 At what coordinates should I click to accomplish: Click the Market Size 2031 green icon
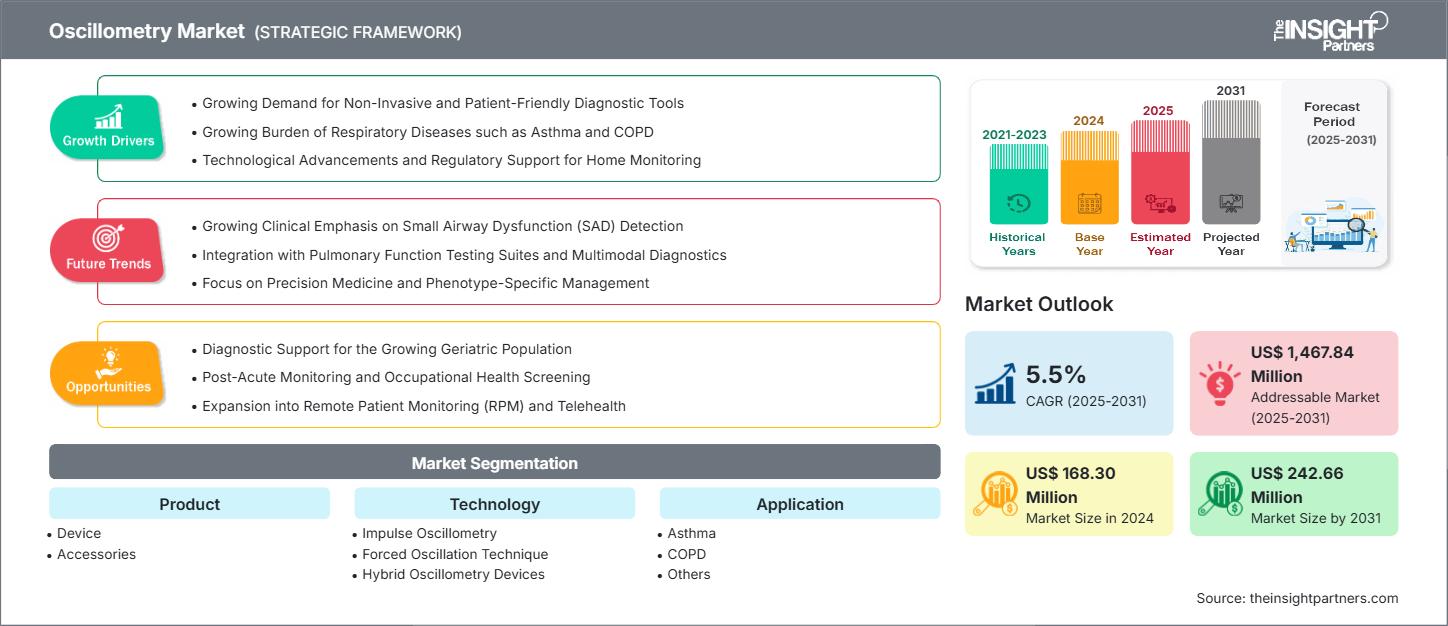(1220, 493)
